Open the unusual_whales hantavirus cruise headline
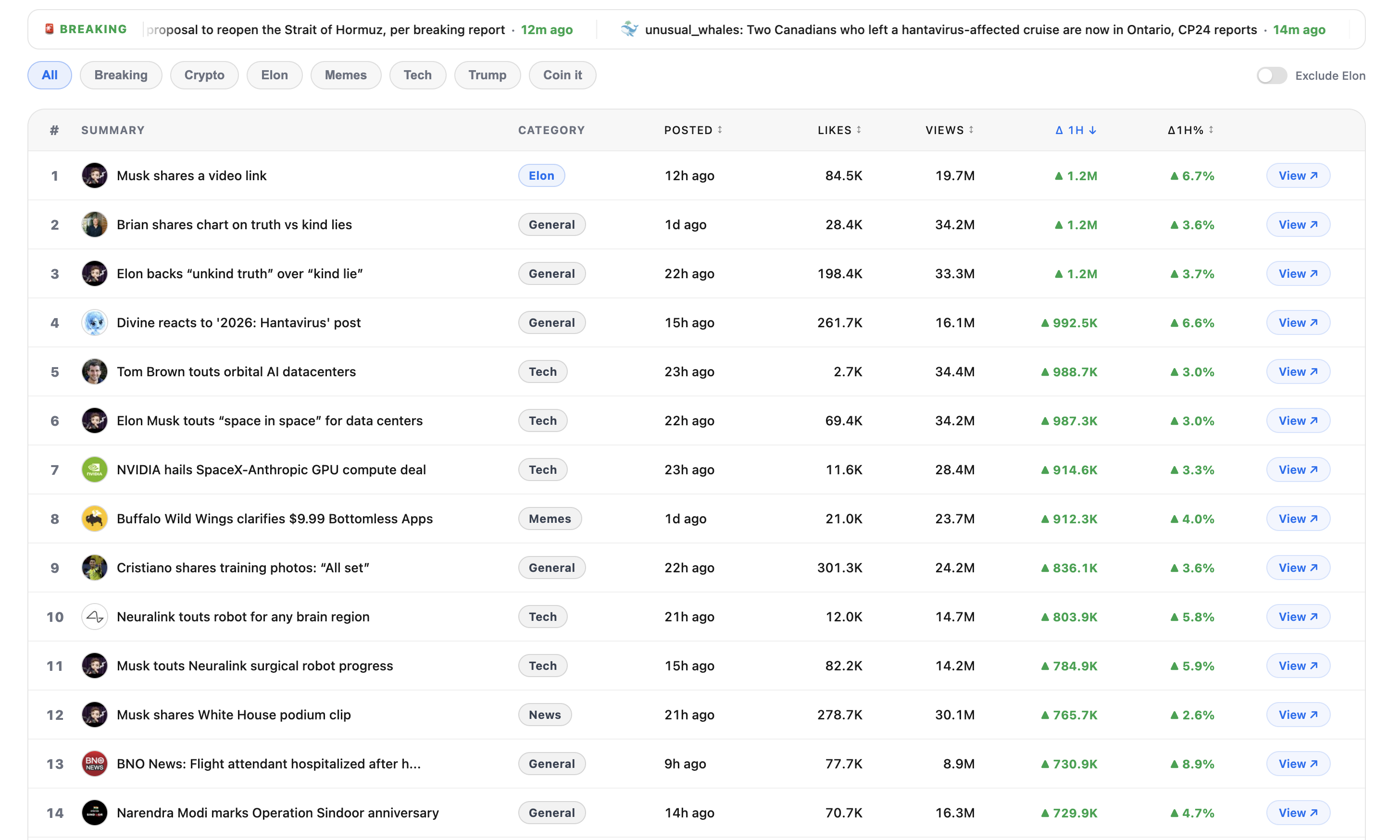This screenshot has height=840, width=1400. pyautogui.click(x=951, y=29)
